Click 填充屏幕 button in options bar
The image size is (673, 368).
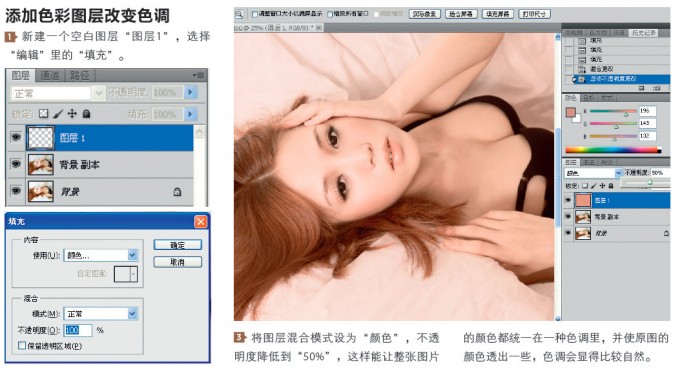click(497, 14)
